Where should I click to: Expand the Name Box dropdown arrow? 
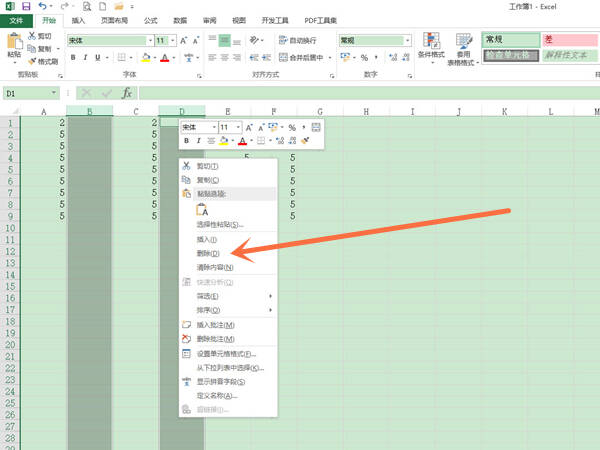tap(54, 93)
